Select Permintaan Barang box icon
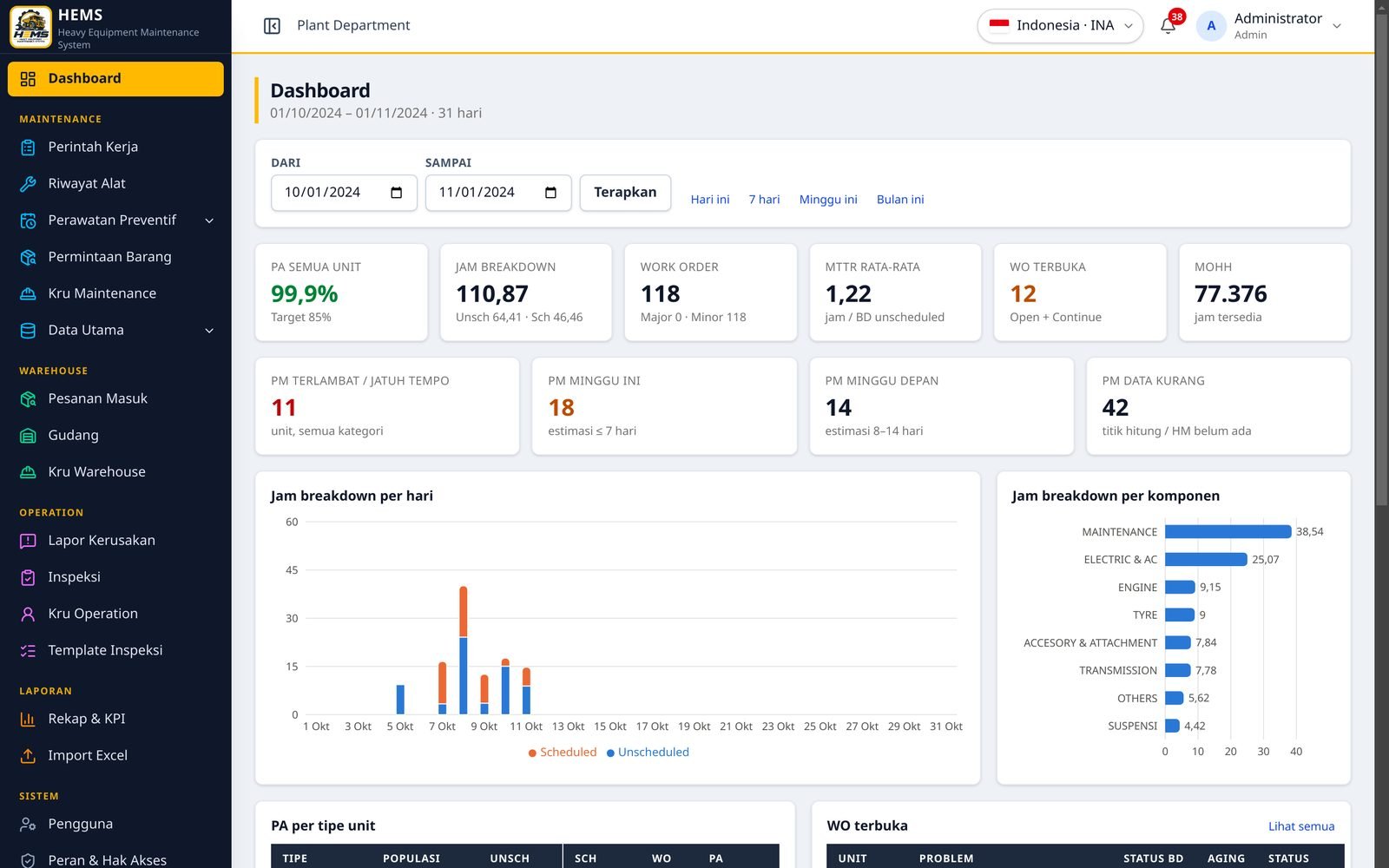The image size is (1389, 868). click(x=28, y=257)
